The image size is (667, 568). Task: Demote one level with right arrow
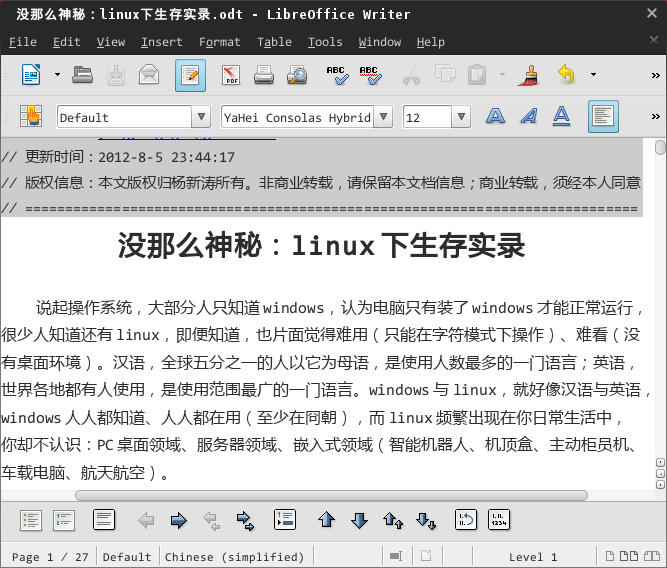pyautogui.click(x=179, y=520)
